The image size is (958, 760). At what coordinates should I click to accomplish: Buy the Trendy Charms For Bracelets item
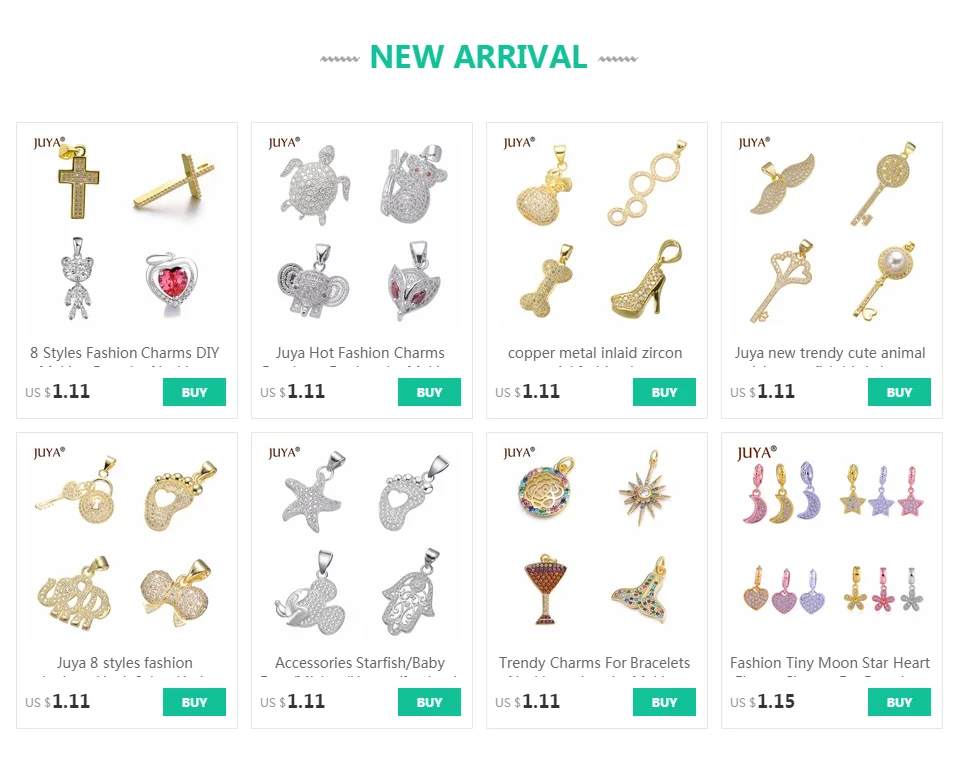point(664,702)
